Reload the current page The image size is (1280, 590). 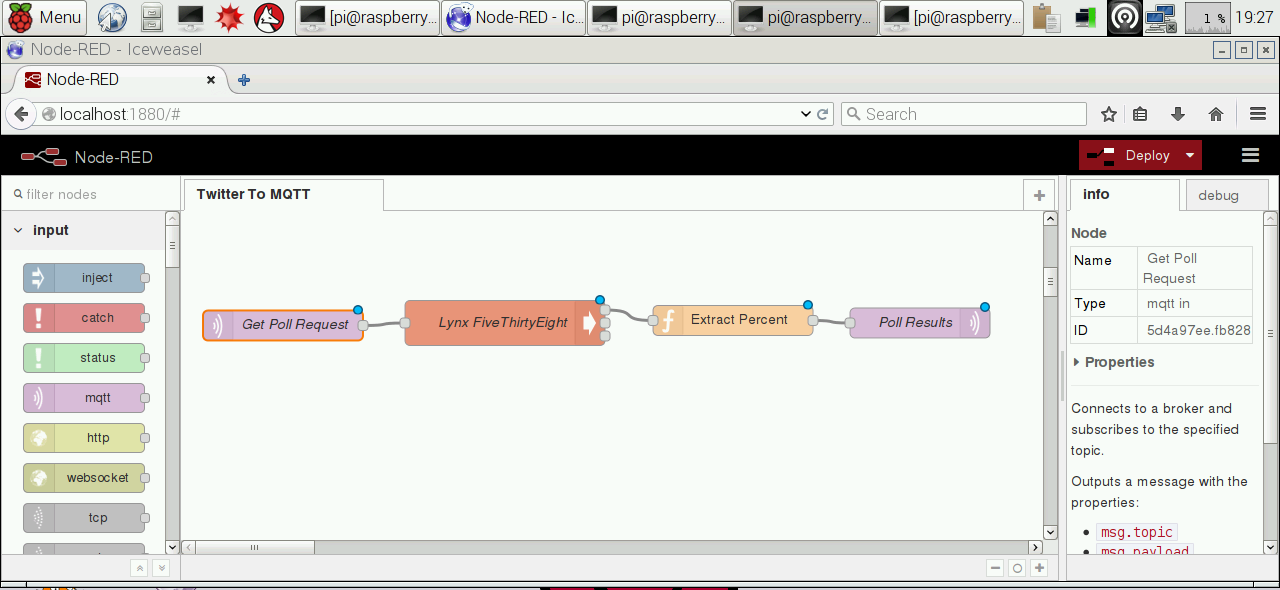click(x=823, y=114)
